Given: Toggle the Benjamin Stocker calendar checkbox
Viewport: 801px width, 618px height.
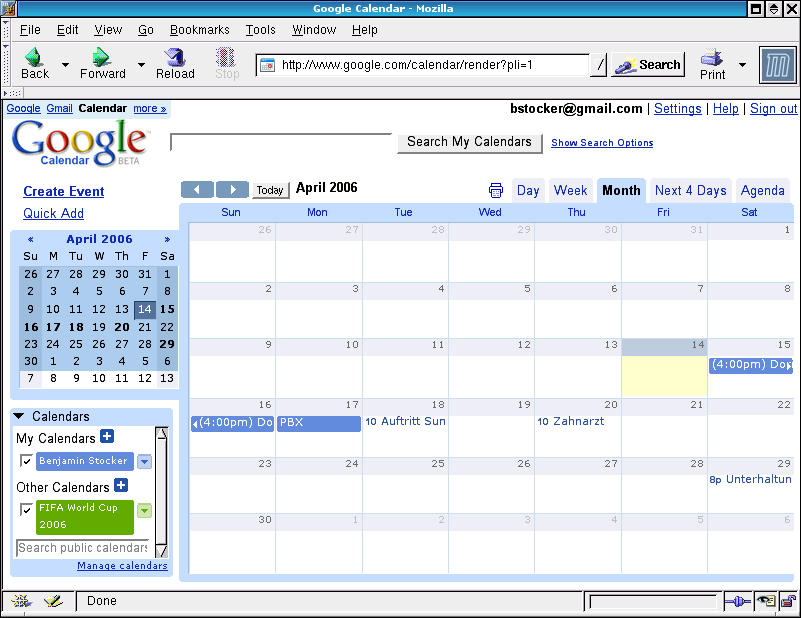Looking at the screenshot, I should (x=26, y=460).
